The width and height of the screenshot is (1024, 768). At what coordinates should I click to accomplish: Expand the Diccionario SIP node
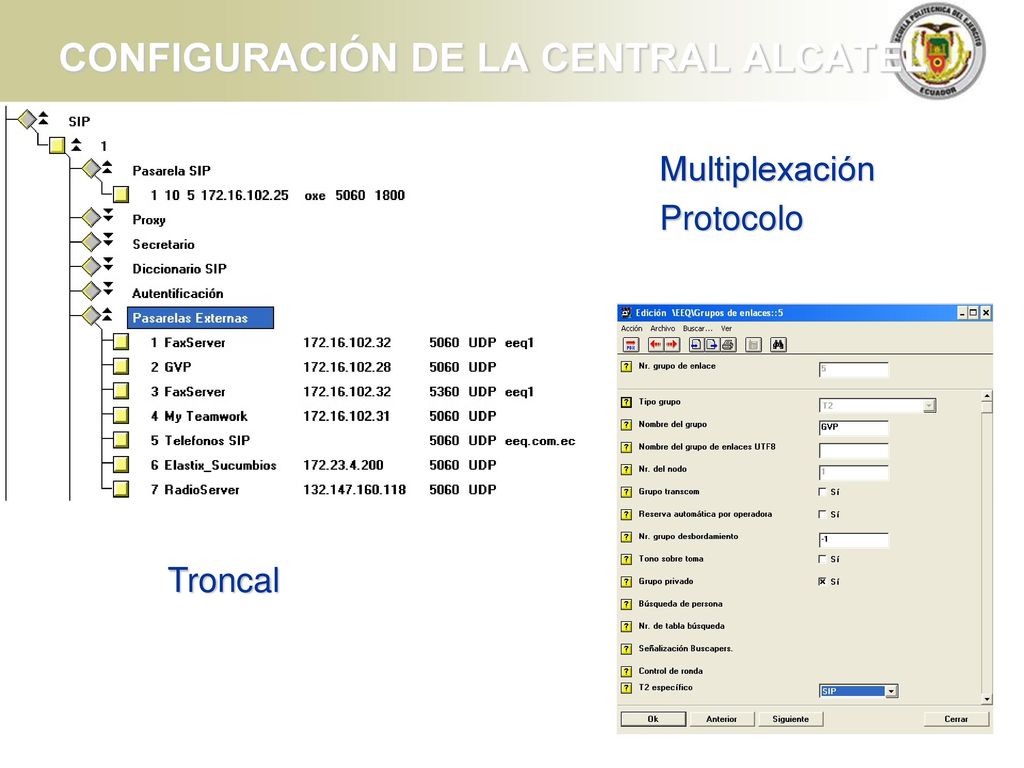108,265
